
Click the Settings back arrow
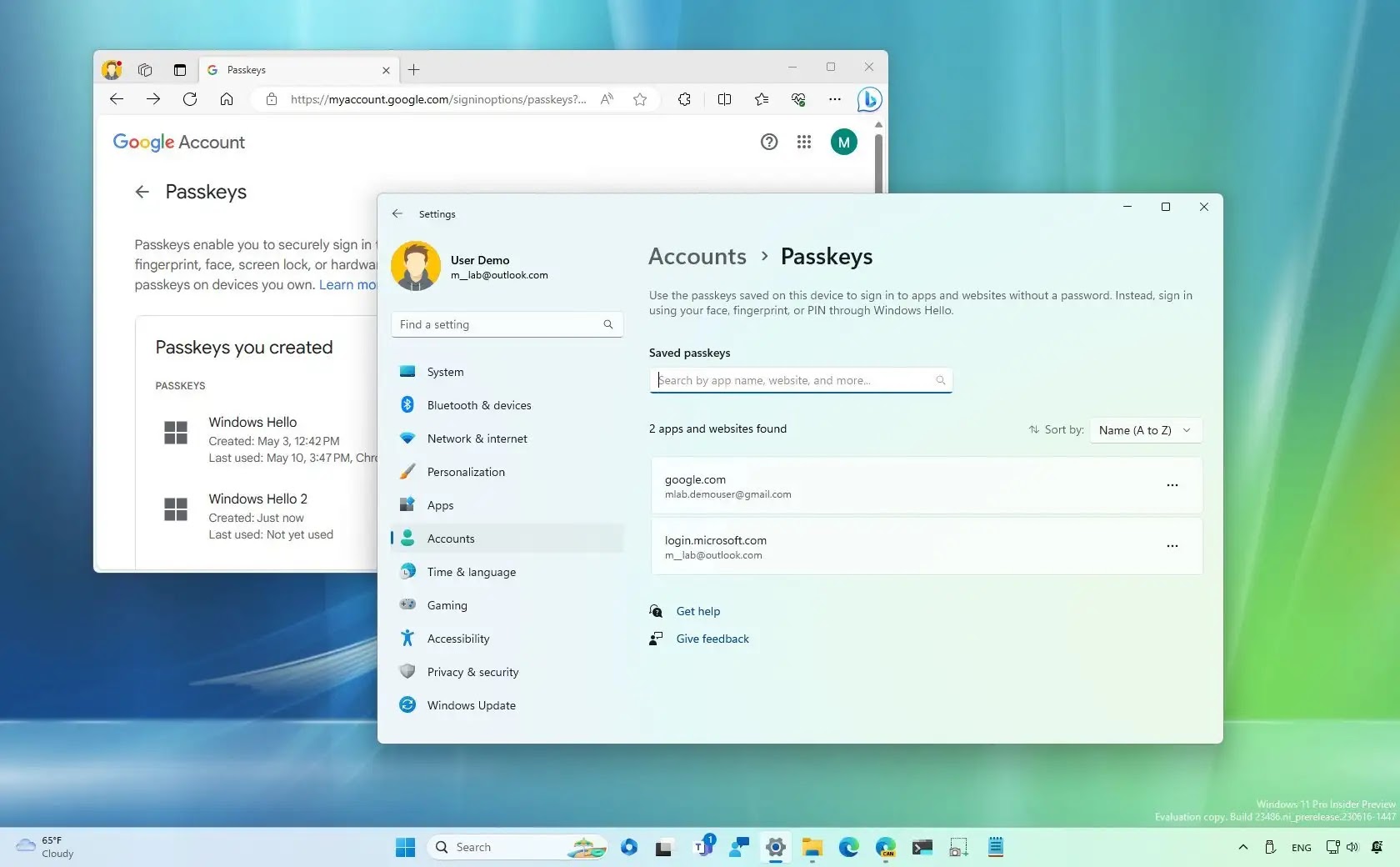[397, 213]
